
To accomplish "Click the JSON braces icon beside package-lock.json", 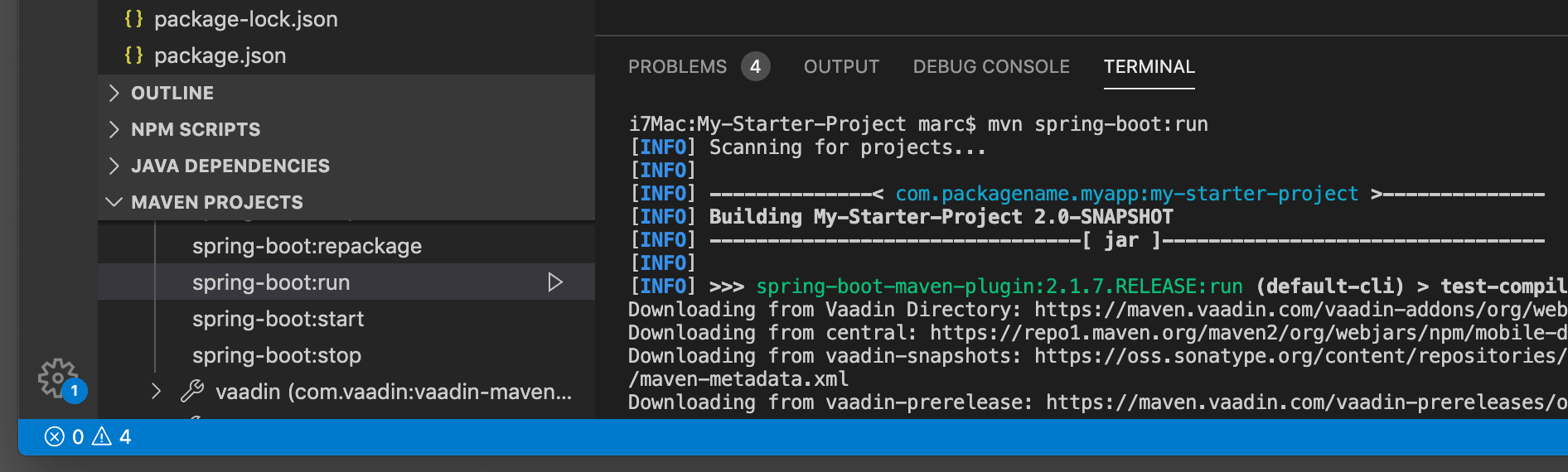I will [133, 19].
